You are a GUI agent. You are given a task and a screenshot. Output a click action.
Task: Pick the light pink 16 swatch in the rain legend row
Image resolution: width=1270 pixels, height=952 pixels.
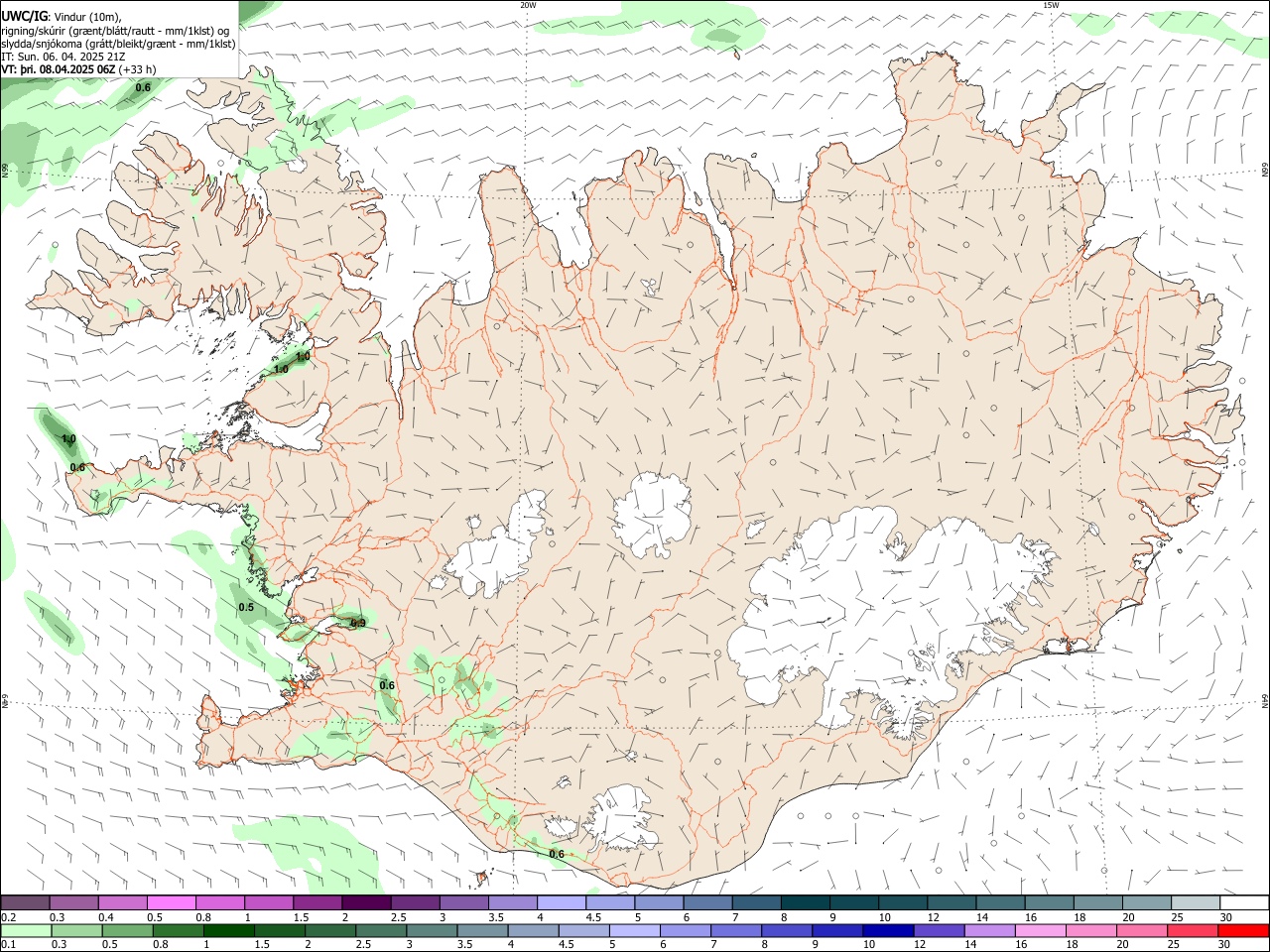(1039, 930)
